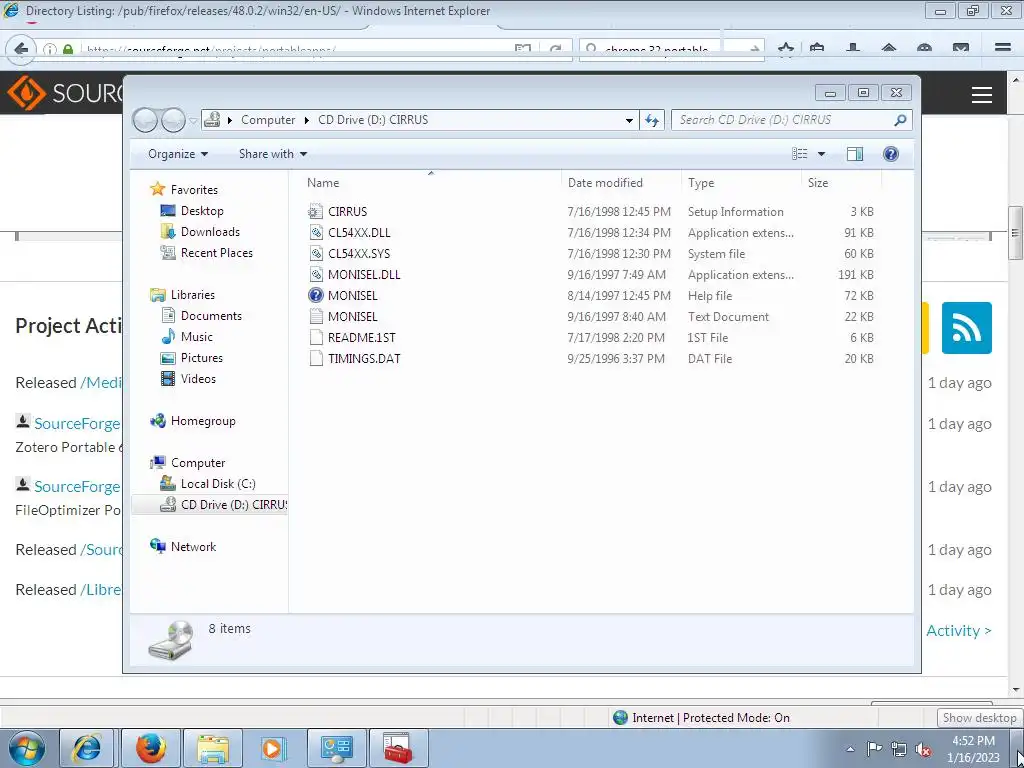Viewport: 1024px width, 768px height.
Task: Open Windows Explorer from taskbar
Action: pyautogui.click(x=213, y=748)
